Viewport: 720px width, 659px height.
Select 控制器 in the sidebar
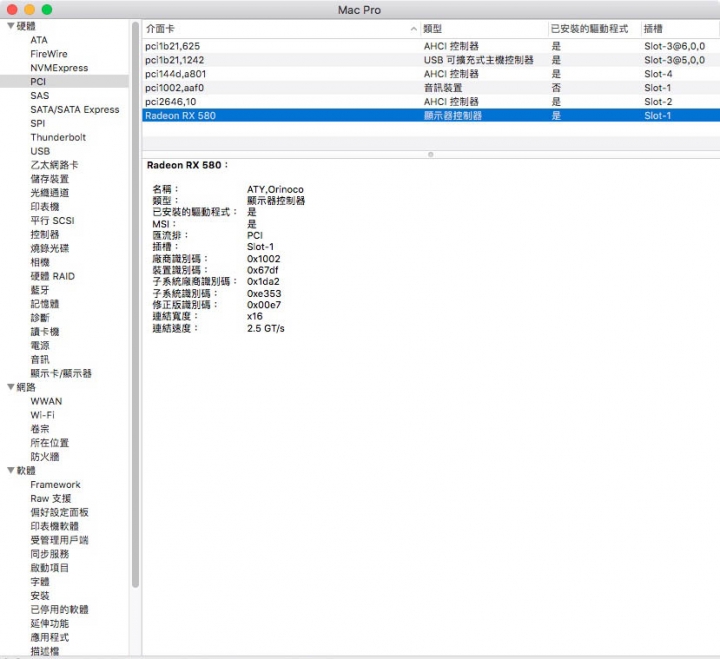point(45,234)
